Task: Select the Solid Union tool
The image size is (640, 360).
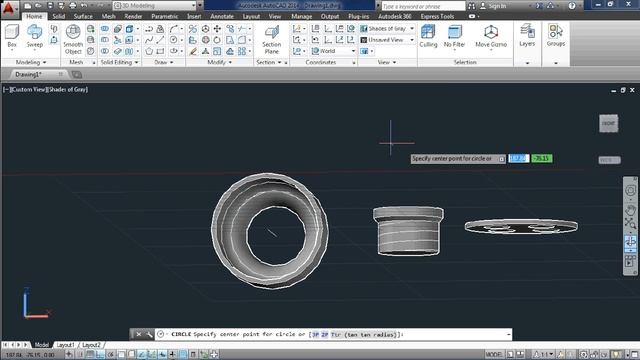Action: coord(105,29)
